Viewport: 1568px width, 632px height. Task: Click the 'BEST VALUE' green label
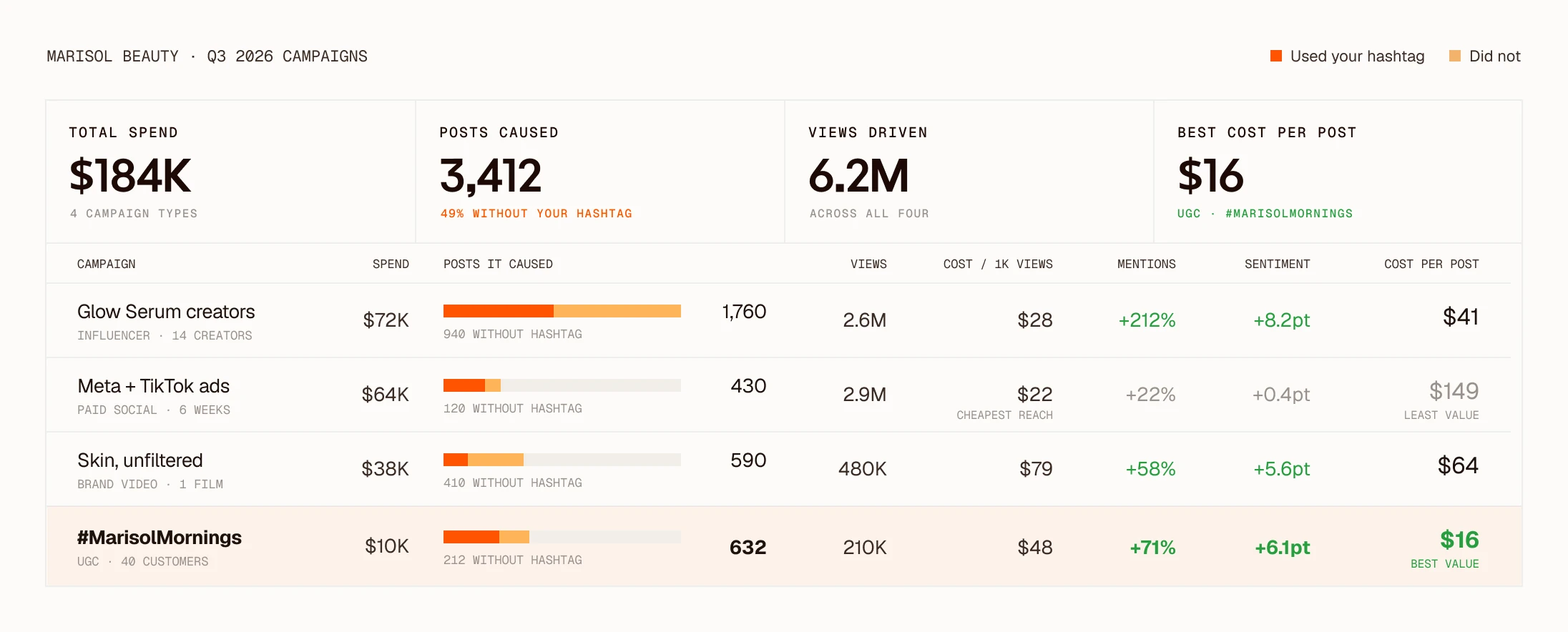coord(1445,563)
